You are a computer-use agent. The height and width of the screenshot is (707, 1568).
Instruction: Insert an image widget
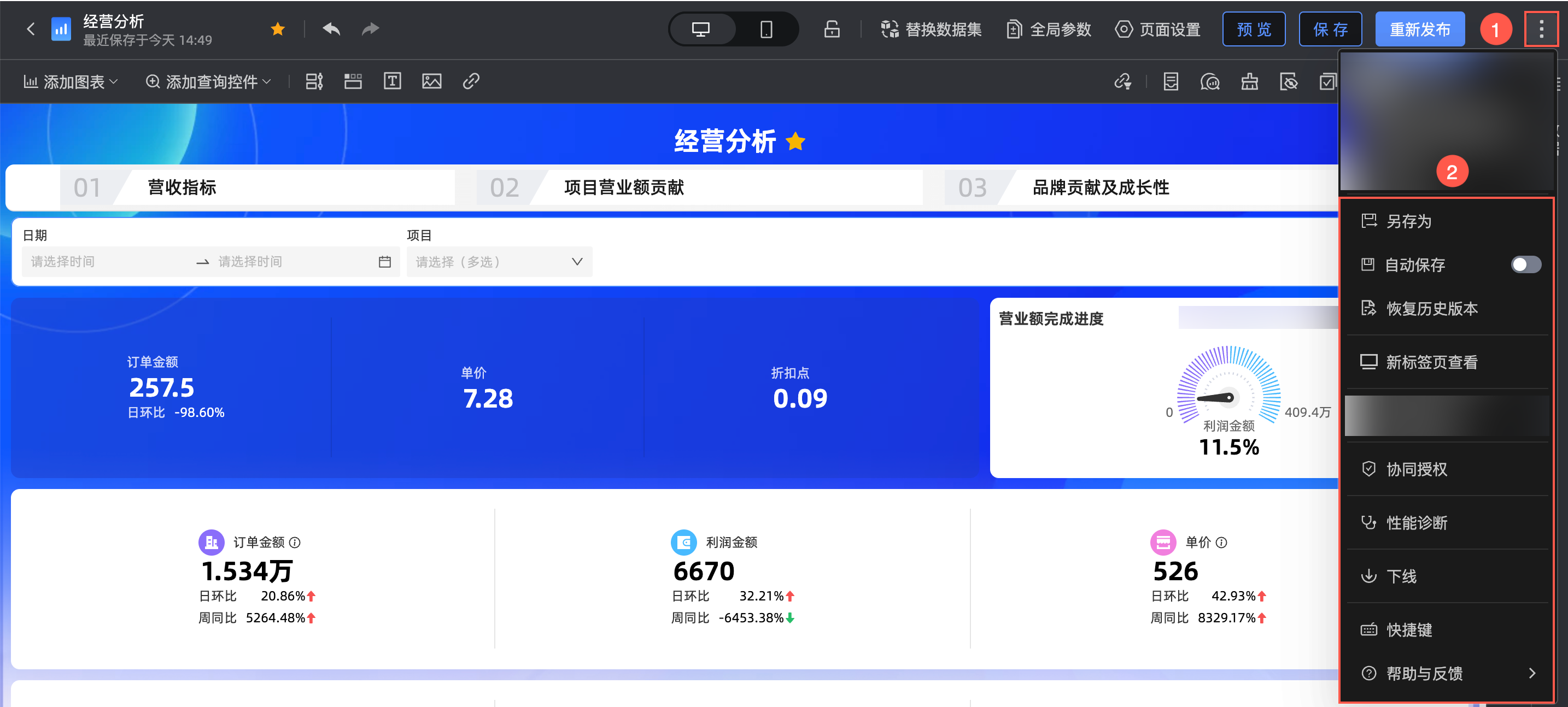pos(431,81)
